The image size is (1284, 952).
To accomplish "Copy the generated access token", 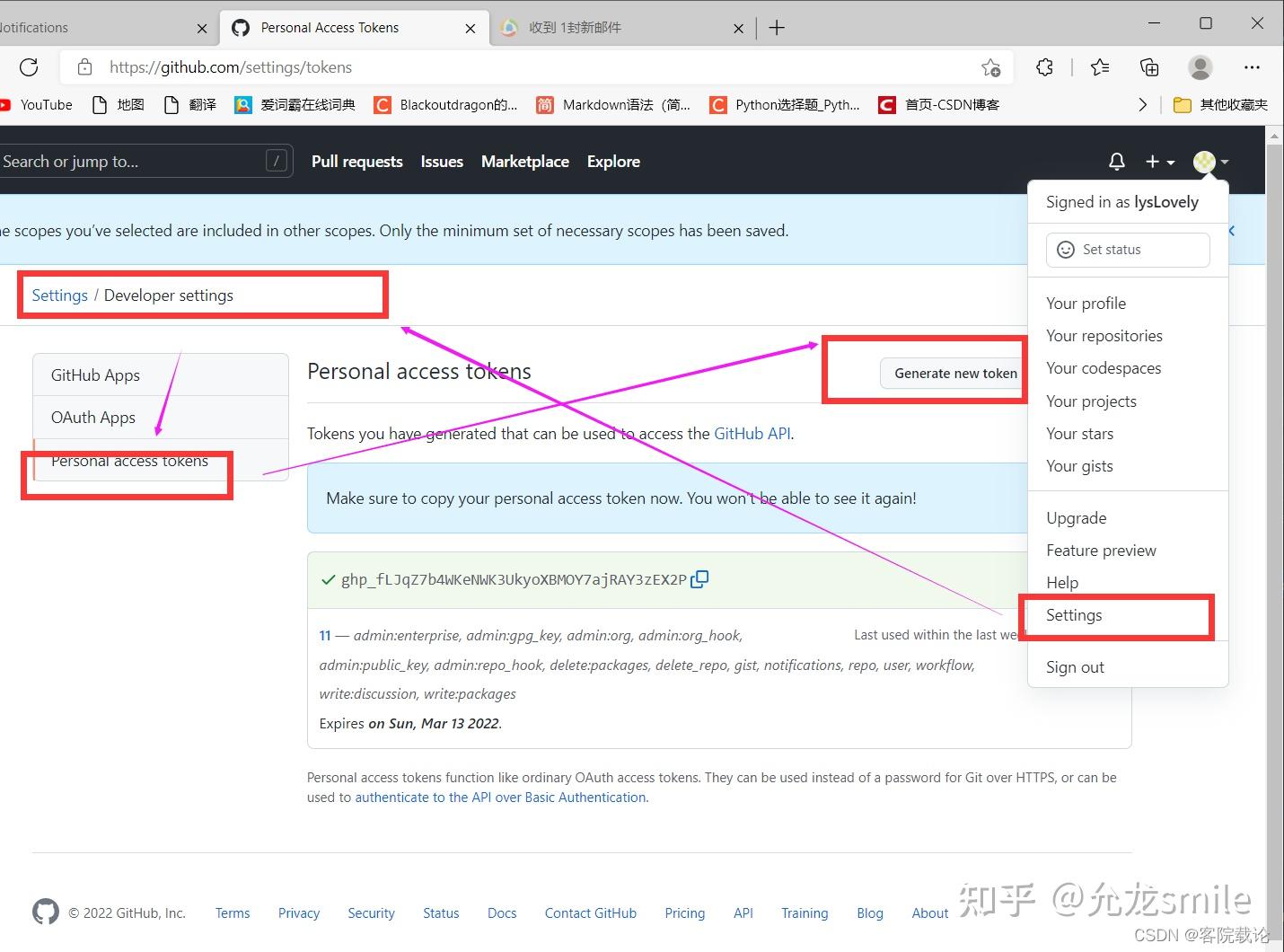I will tap(699, 579).
